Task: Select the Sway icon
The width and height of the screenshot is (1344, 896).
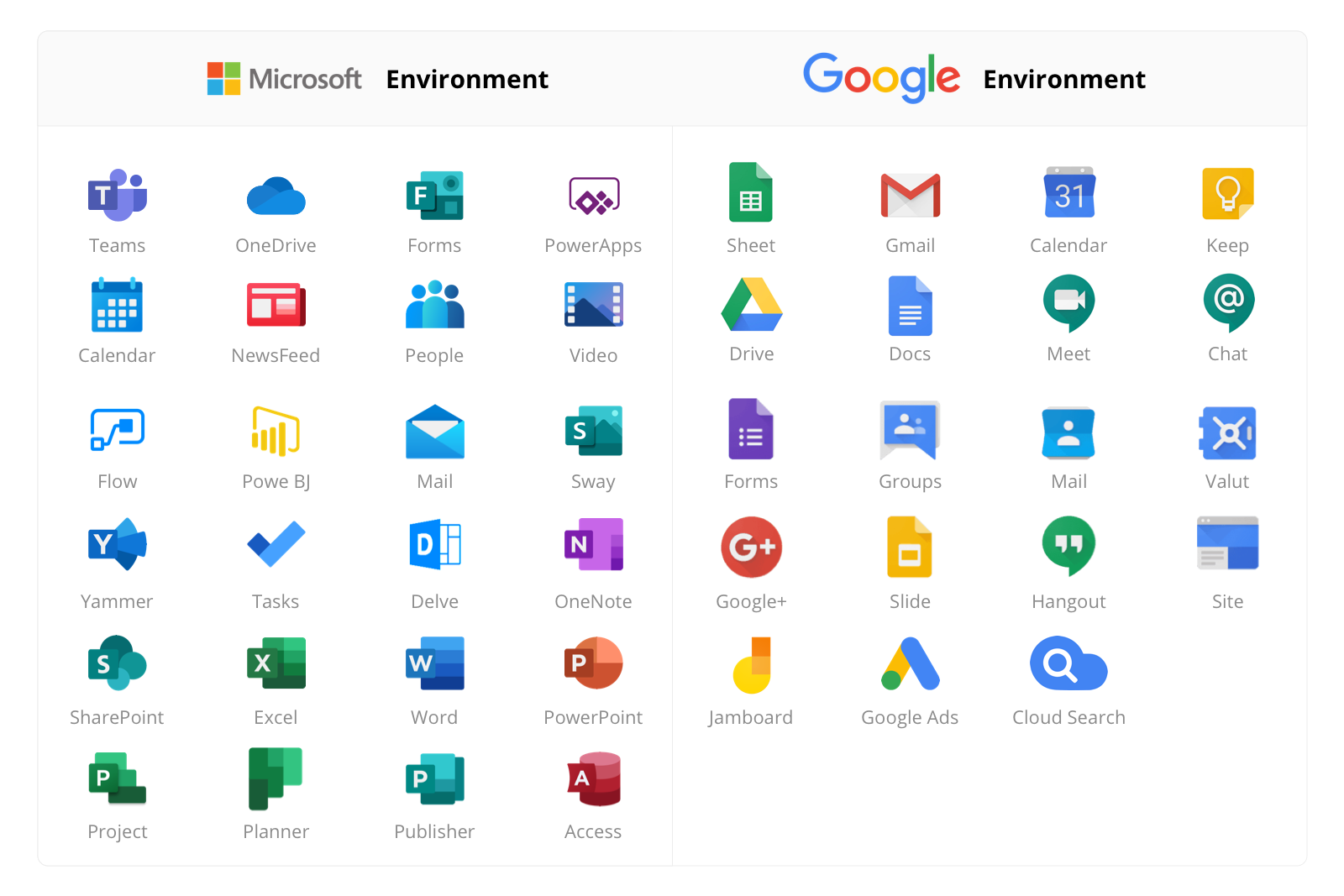Action: coord(594,431)
